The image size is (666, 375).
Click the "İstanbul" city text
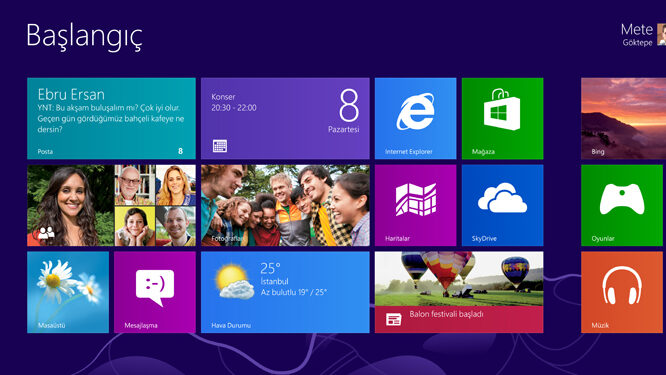(274, 281)
